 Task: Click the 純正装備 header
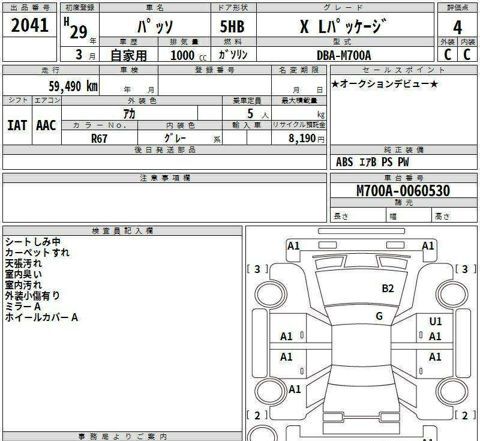pos(404,150)
